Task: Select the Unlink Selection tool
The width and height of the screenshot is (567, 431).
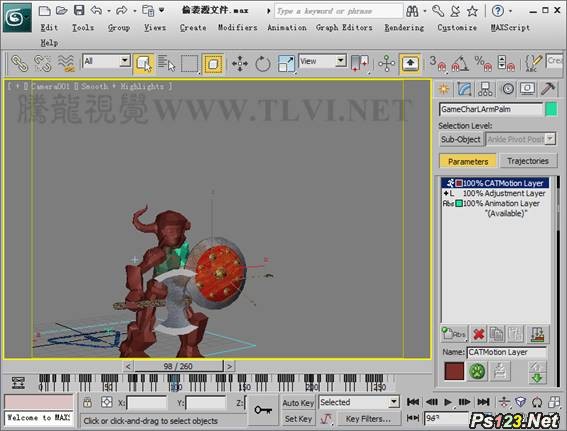Action: tap(43, 63)
